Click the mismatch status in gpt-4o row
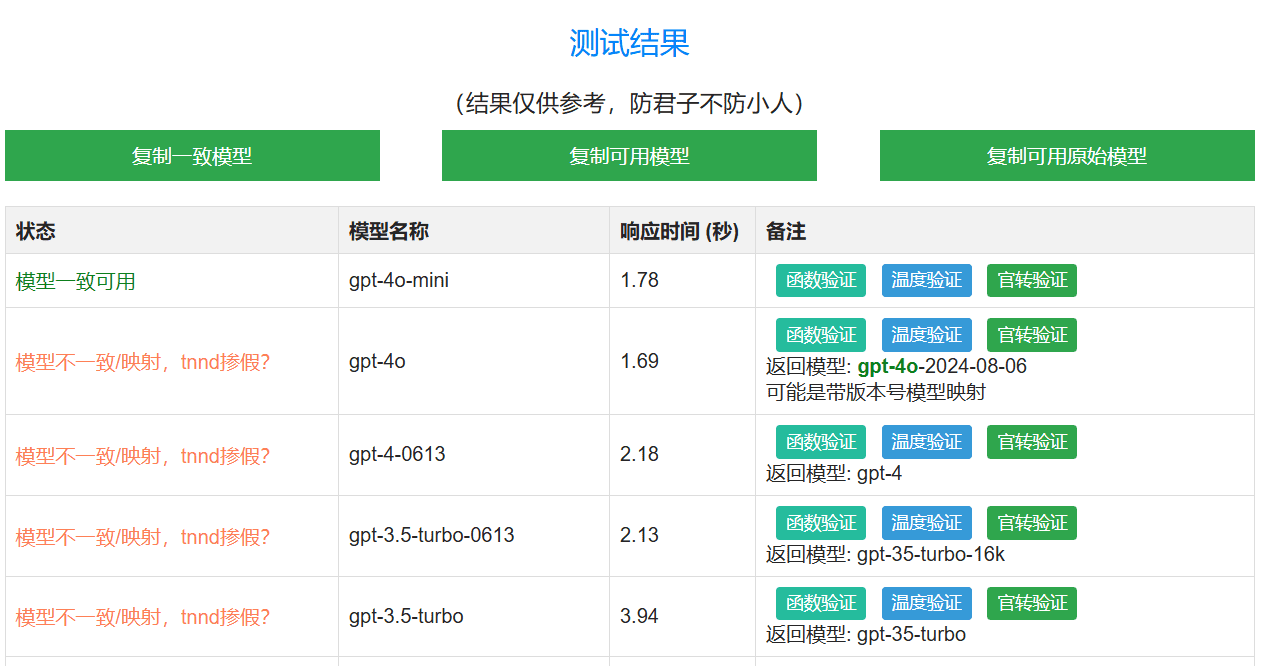 click(143, 362)
